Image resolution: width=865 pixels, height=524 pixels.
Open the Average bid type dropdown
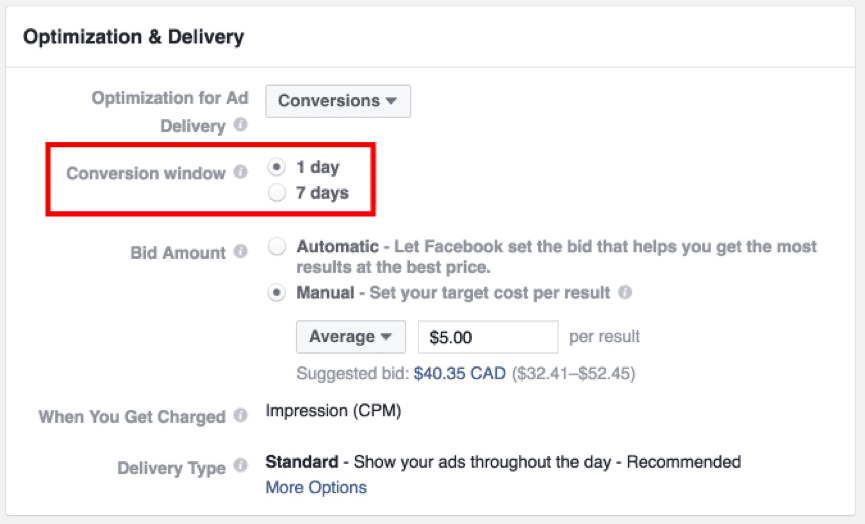(351, 337)
